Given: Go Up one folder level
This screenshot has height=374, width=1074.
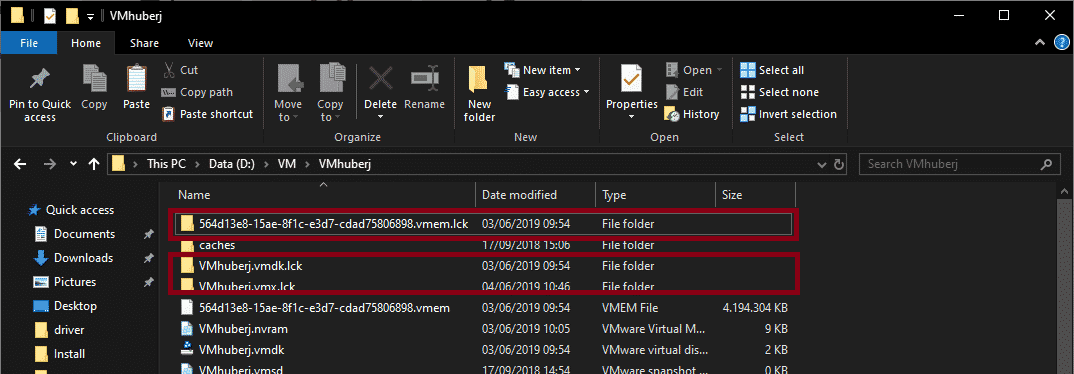Looking at the screenshot, I should [95, 164].
